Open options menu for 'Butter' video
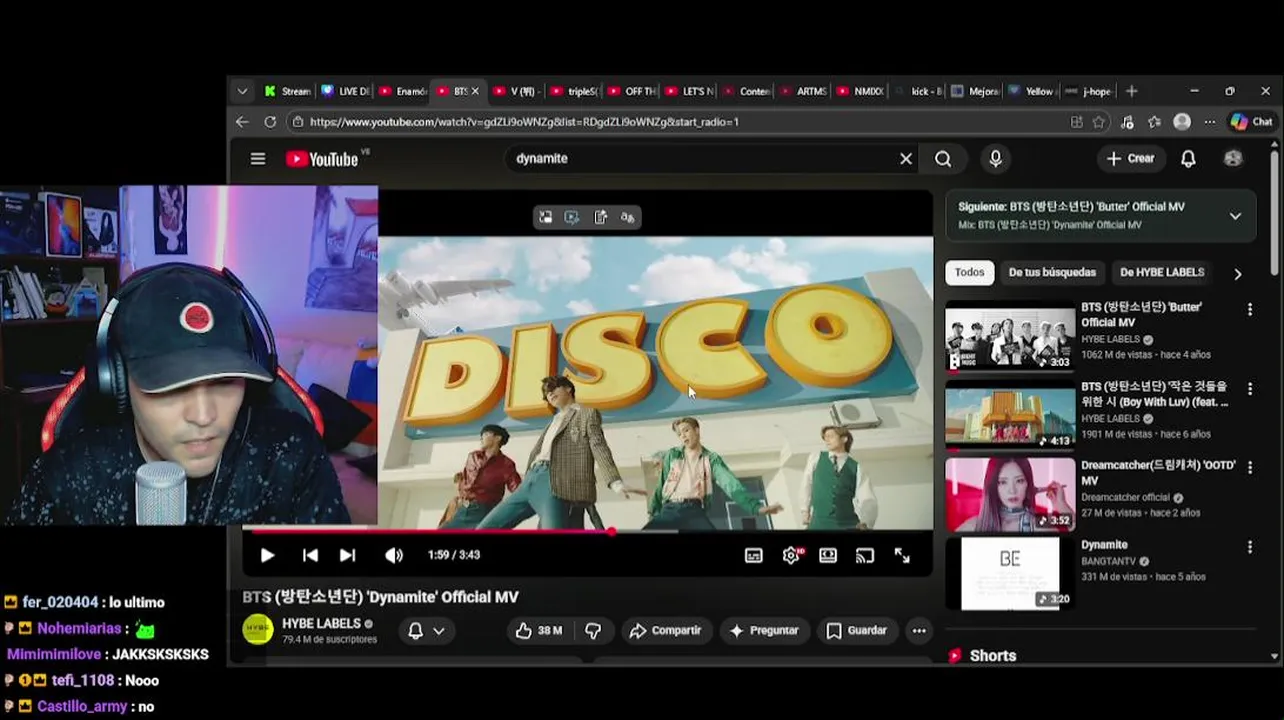 click(1249, 310)
